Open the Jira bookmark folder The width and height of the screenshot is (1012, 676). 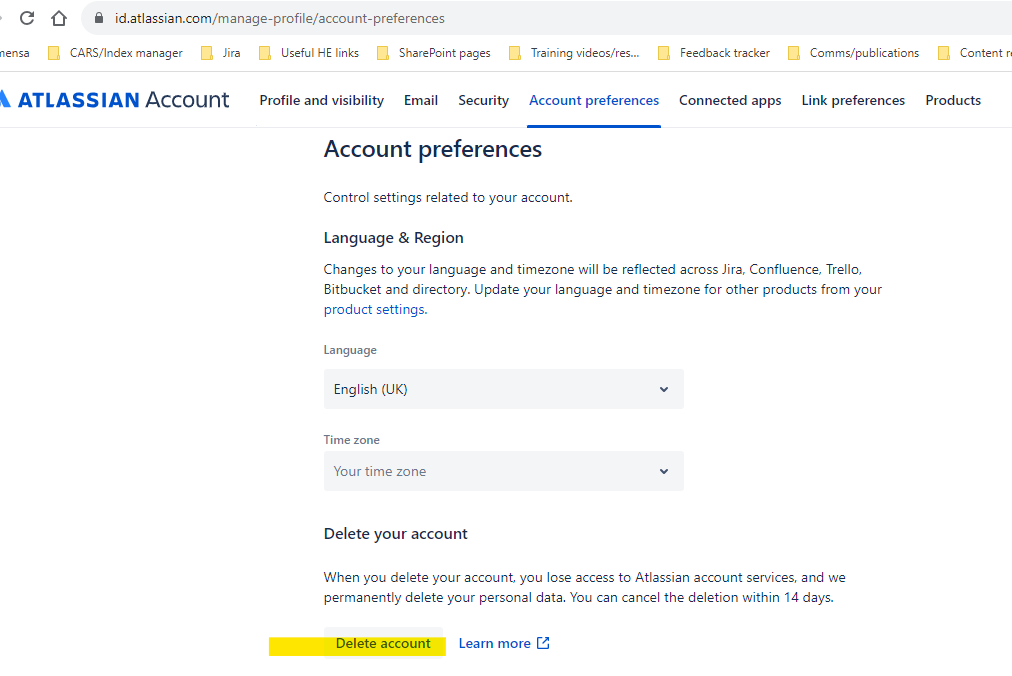tap(221, 53)
